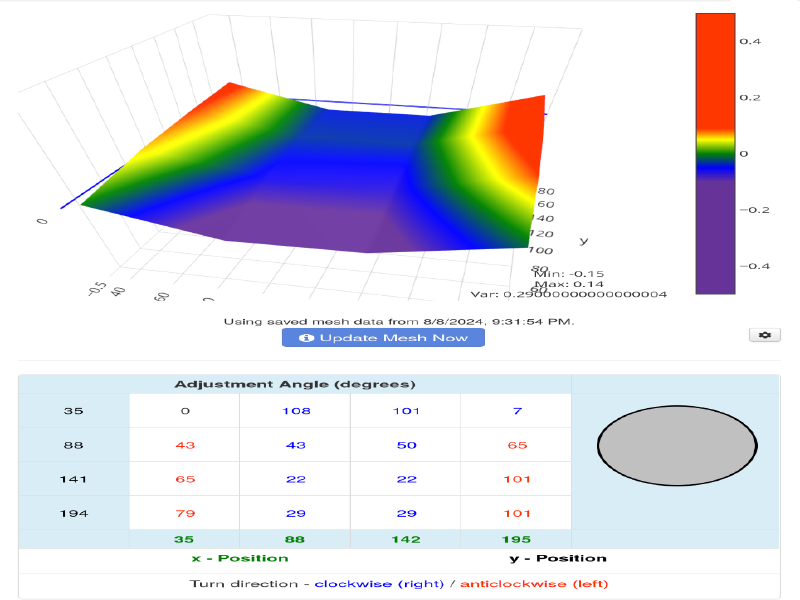The image size is (800, 600).
Task: Click the red cell showing 79
Action: (x=184, y=513)
